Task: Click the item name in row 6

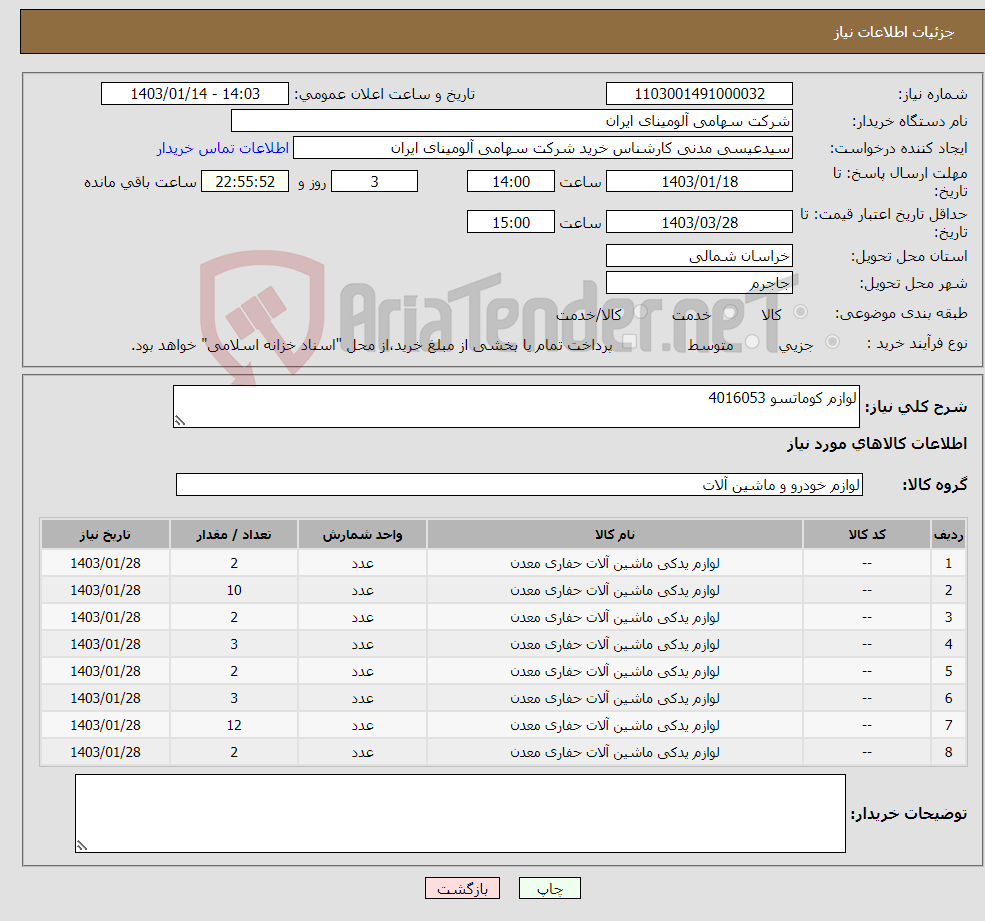Action: pyautogui.click(x=614, y=699)
